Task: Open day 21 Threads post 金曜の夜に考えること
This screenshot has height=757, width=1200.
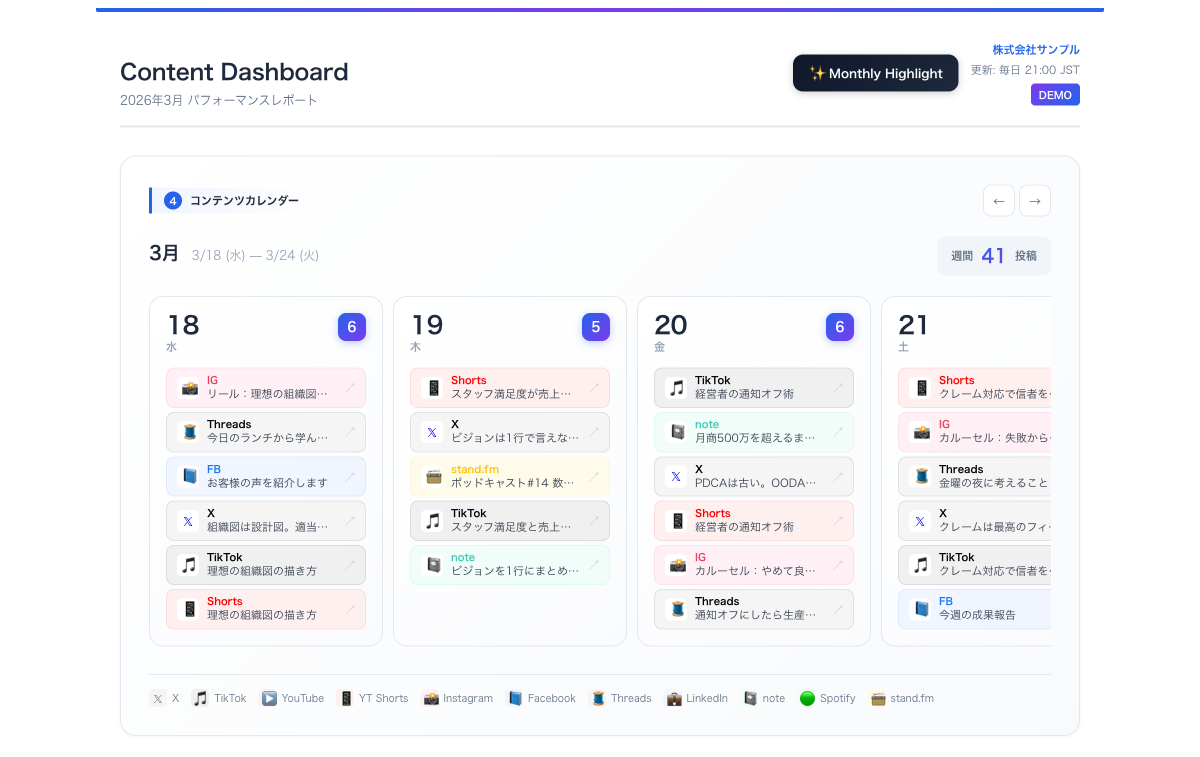Action: 975,476
